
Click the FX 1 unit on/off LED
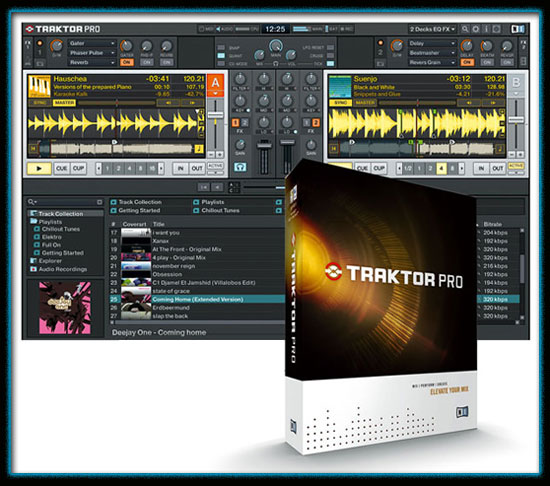pyautogui.click(x=40, y=43)
